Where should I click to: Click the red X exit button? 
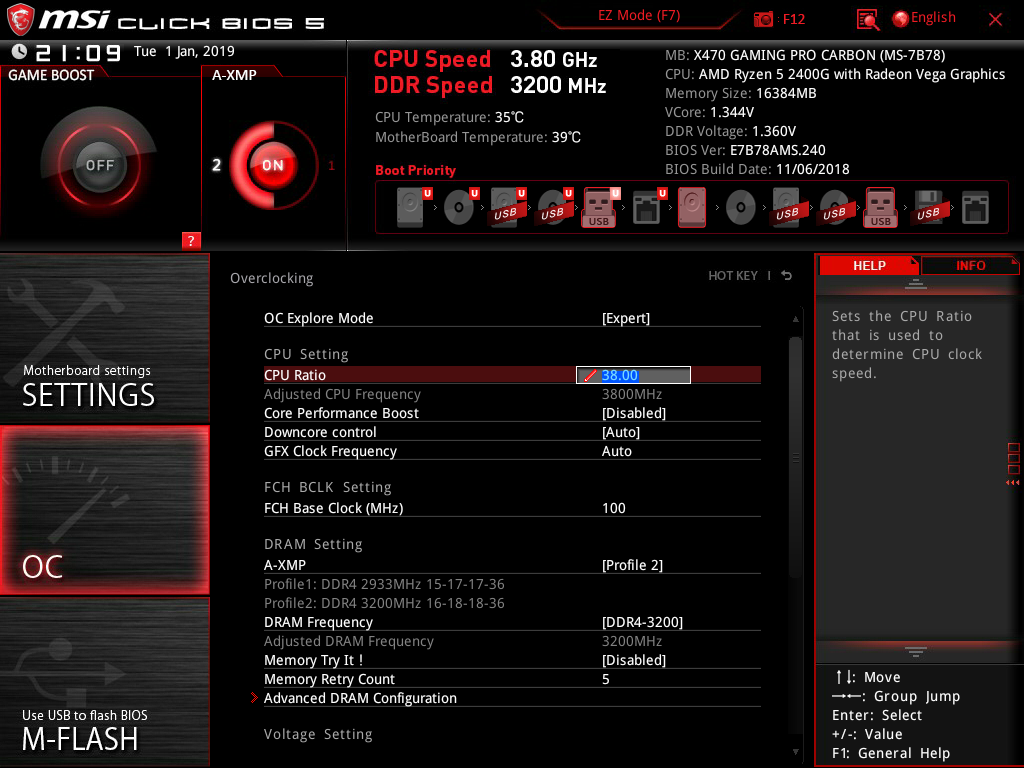tap(995, 20)
